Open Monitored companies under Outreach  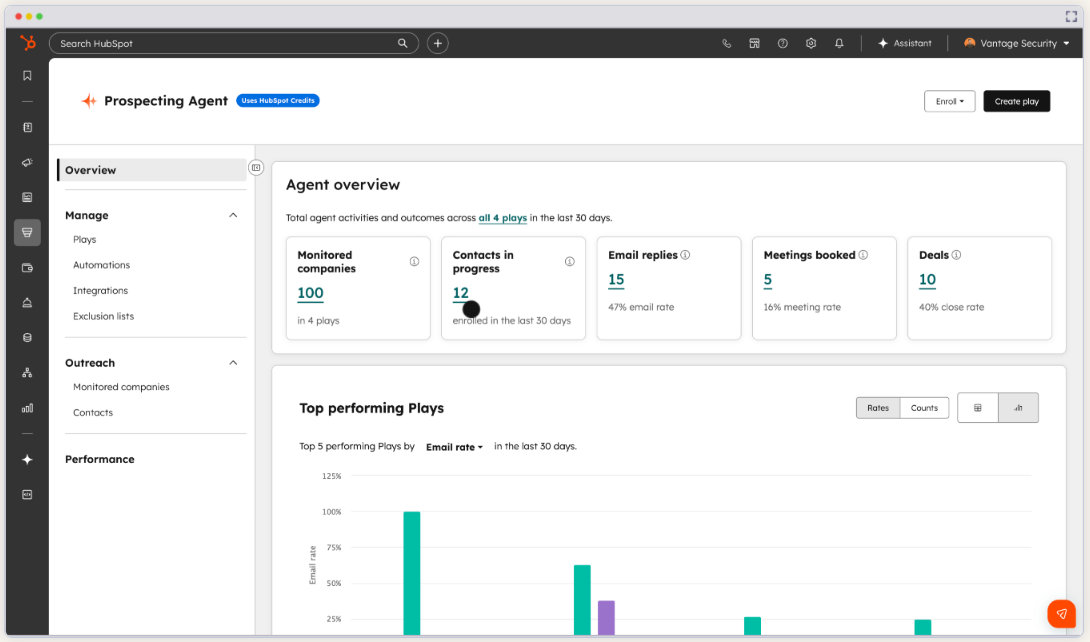coord(122,387)
